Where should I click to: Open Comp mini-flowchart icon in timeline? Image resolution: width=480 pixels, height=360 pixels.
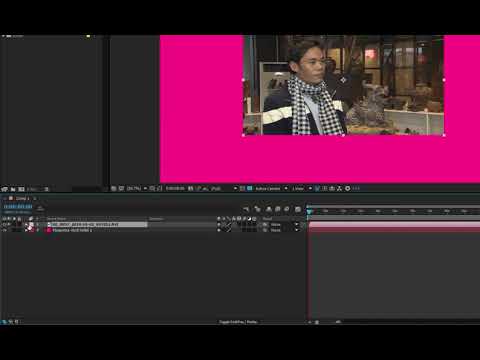pos(246,209)
